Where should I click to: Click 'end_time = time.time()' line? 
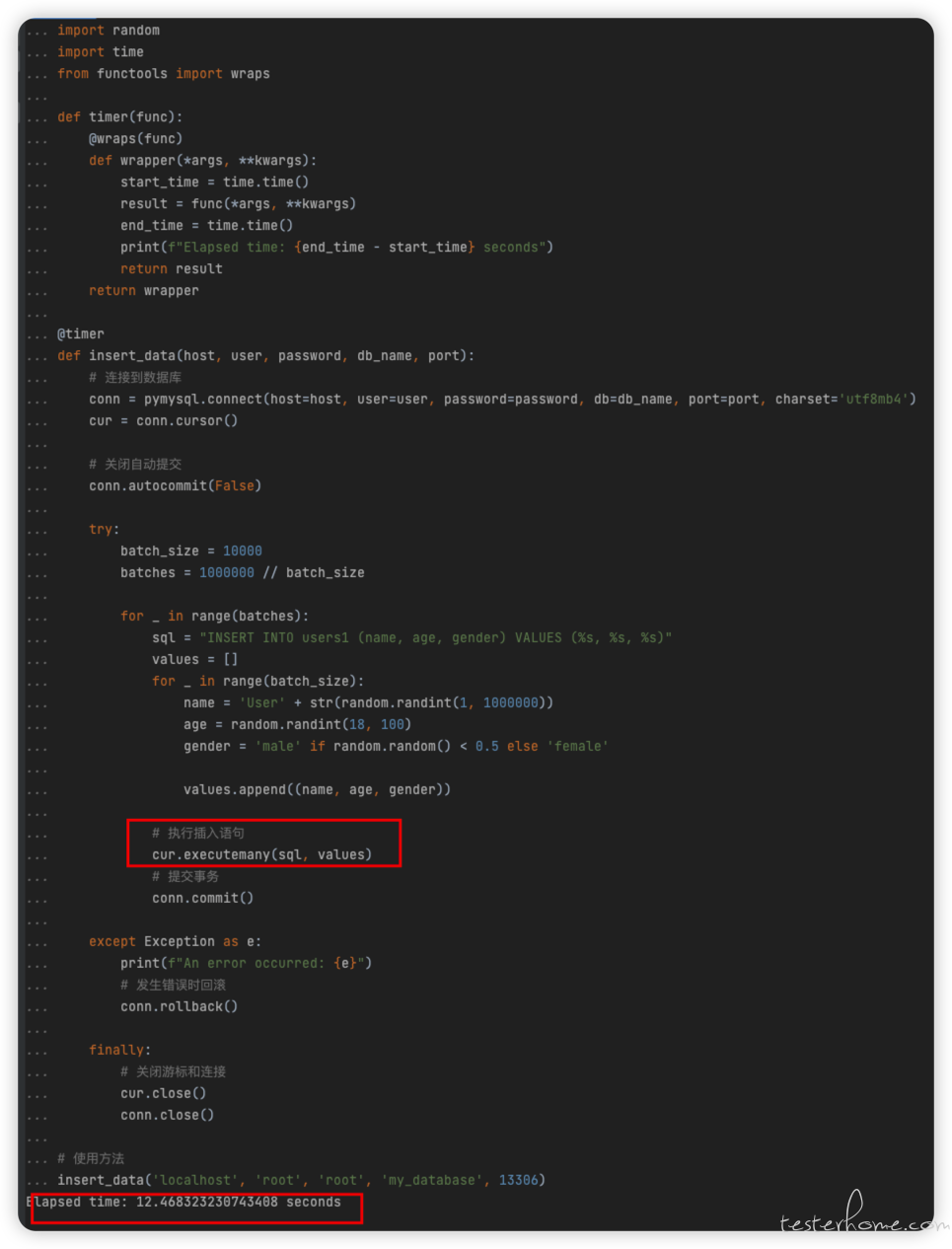[x=207, y=226]
